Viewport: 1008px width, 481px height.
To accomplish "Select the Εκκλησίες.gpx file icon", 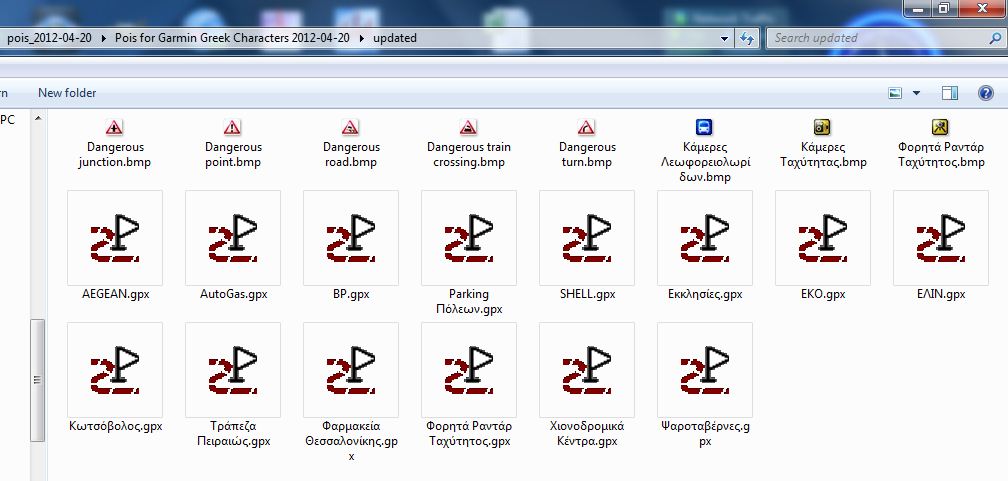I will click(705, 238).
